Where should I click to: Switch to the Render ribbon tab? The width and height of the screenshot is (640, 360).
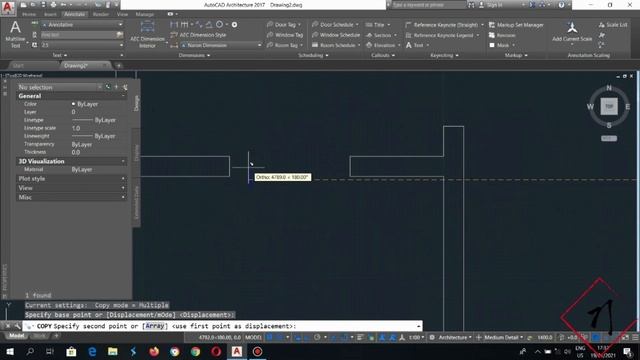pyautogui.click(x=100, y=14)
